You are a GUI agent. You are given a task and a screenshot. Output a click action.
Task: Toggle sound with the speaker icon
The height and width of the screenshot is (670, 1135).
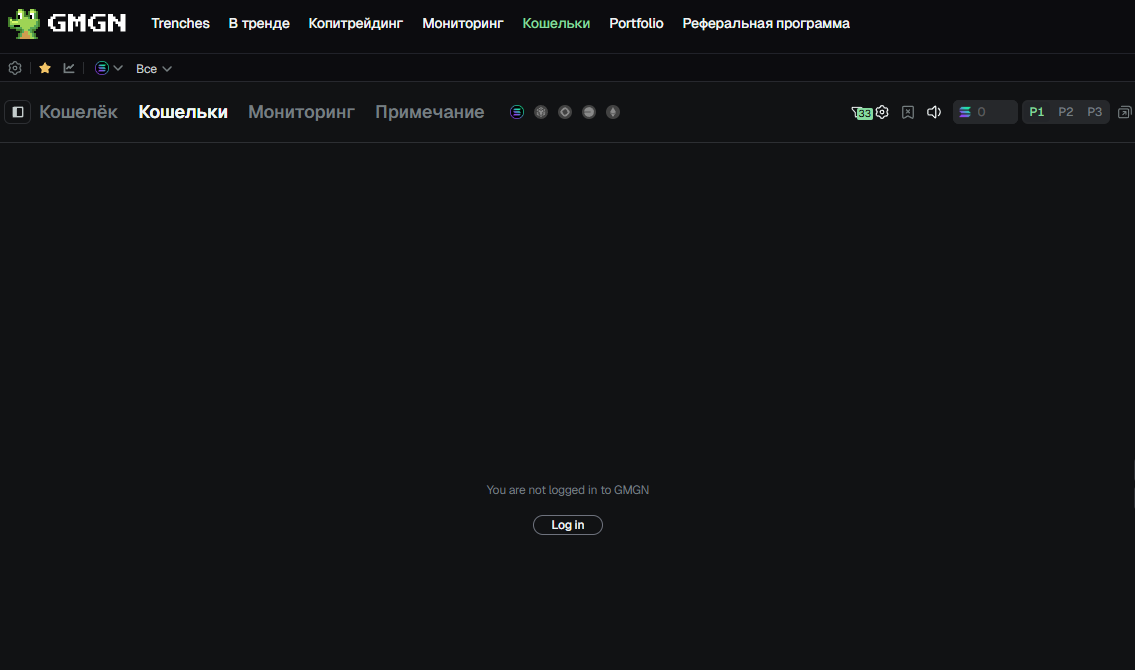tap(934, 112)
